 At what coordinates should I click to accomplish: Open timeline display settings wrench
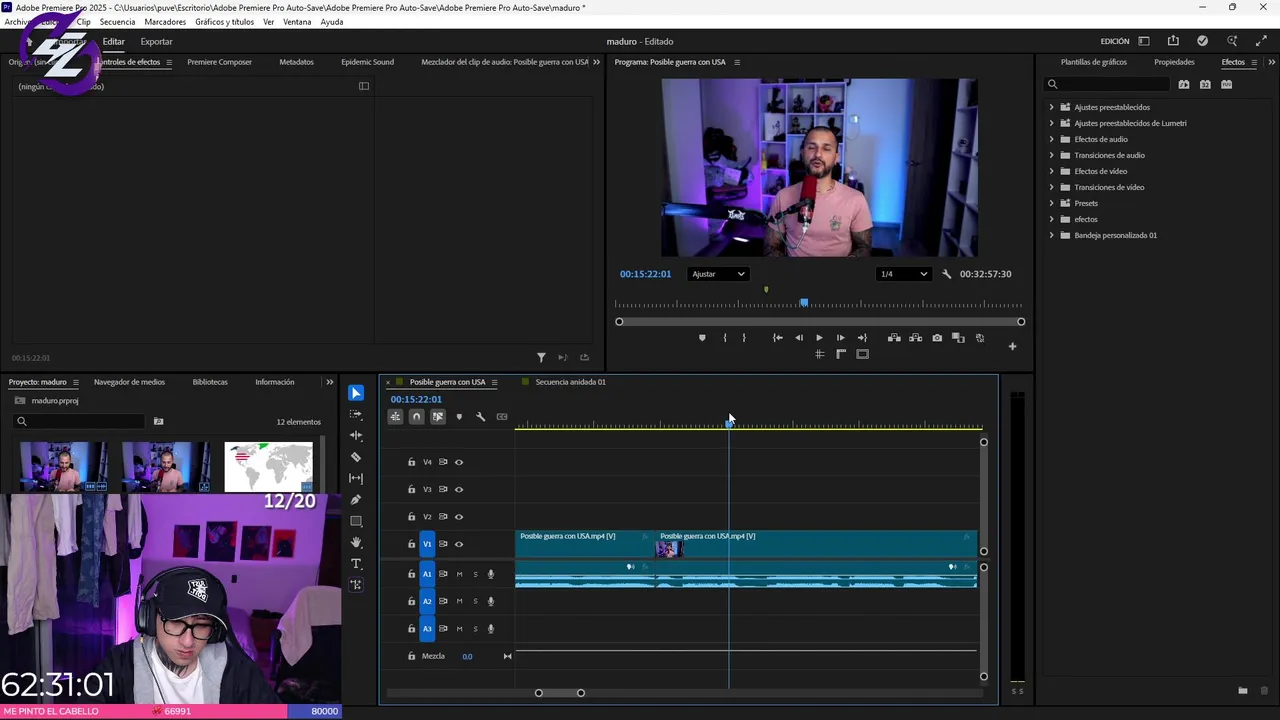480,417
